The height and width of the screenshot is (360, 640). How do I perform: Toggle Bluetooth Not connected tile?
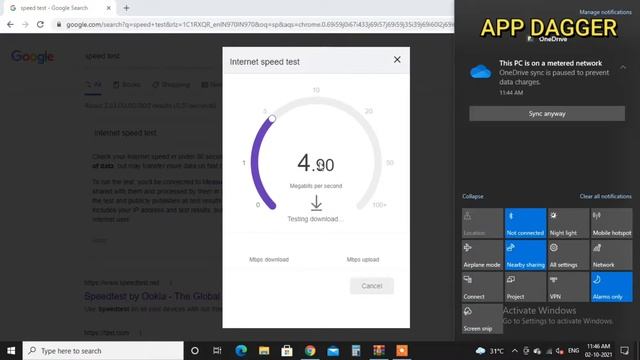tap(526, 223)
